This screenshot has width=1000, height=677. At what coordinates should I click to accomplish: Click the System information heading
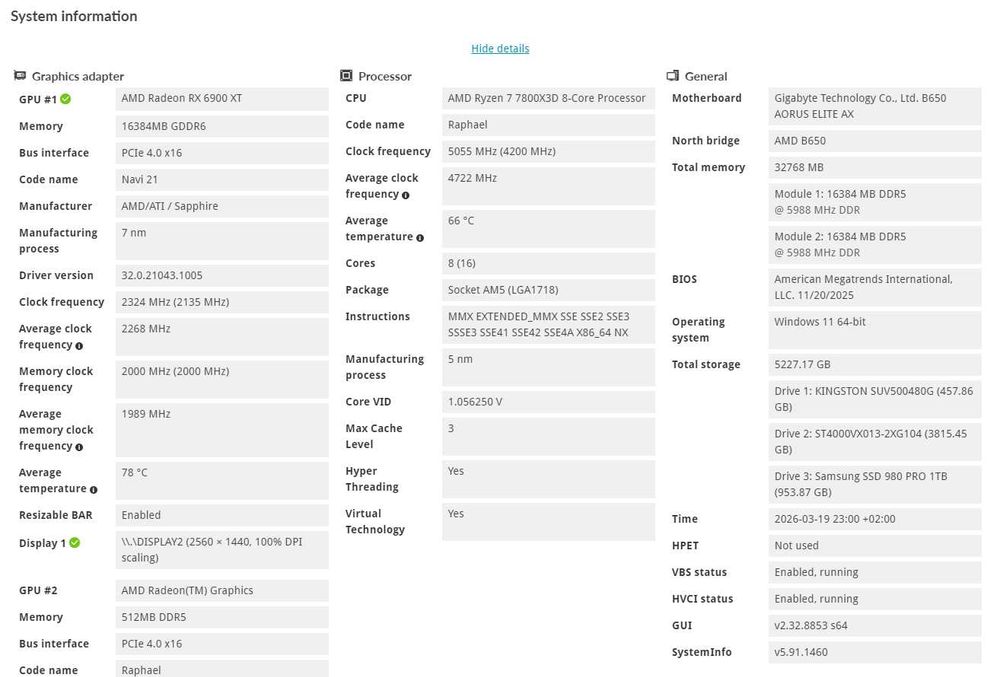74,17
